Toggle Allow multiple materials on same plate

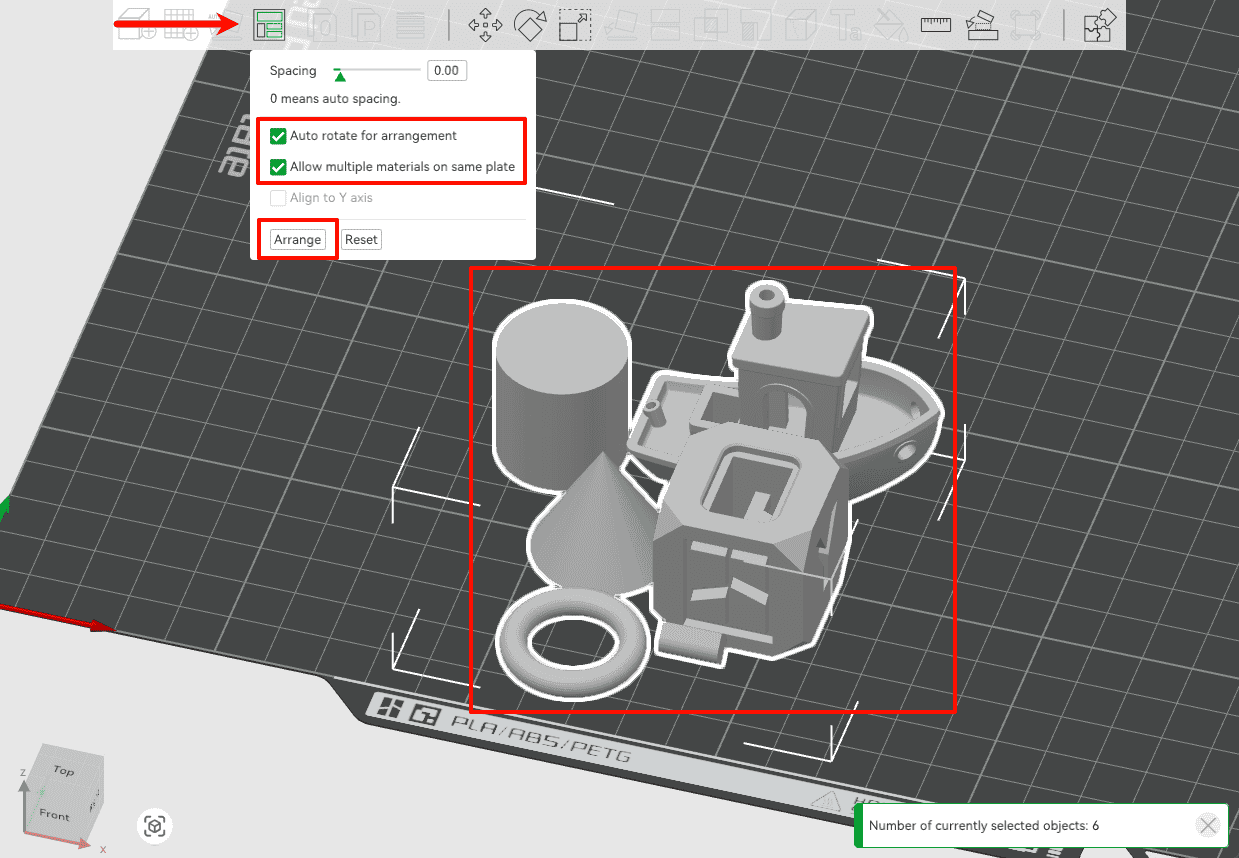278,167
